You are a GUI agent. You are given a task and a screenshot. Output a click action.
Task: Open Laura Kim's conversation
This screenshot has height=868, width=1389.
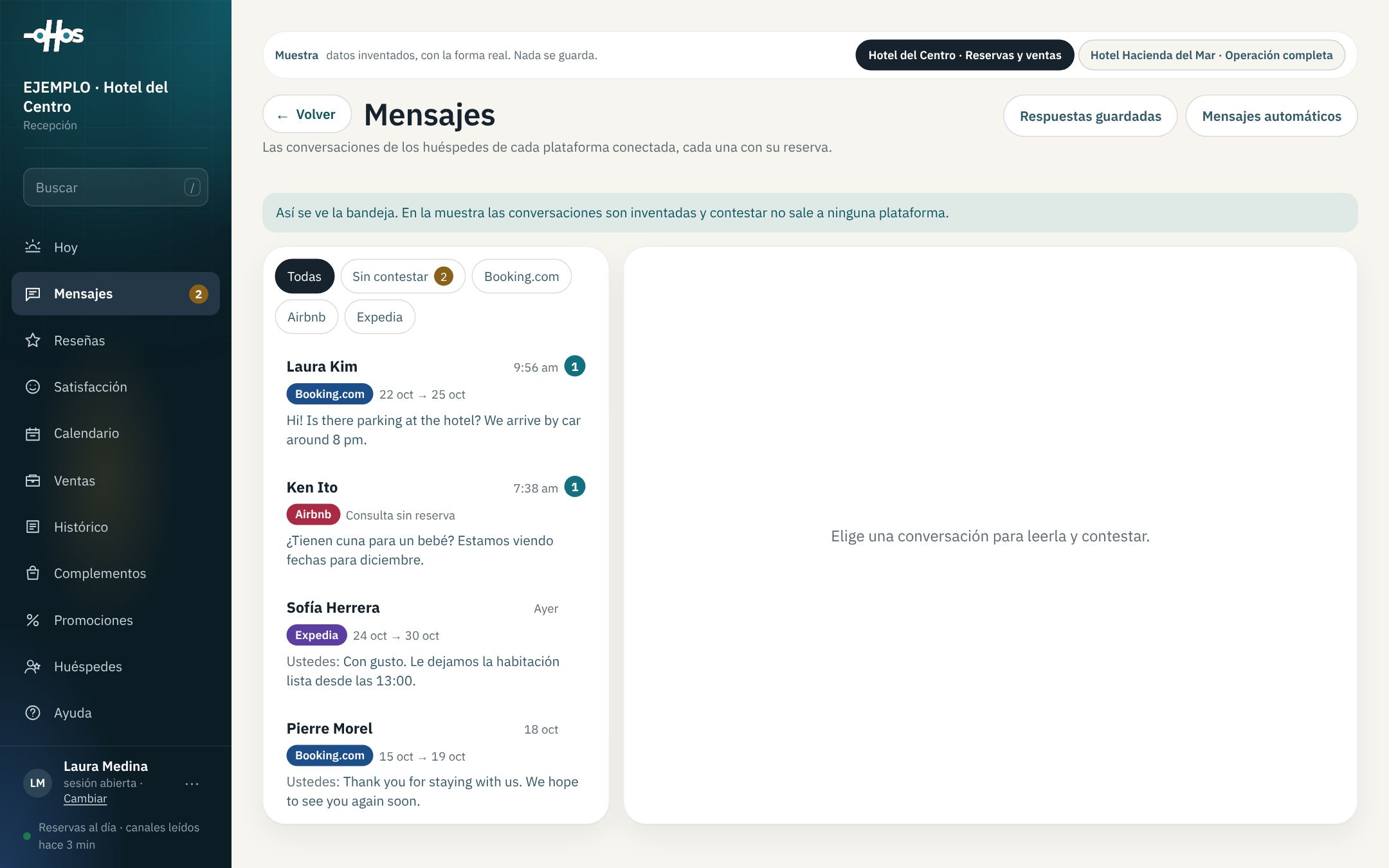(435, 402)
